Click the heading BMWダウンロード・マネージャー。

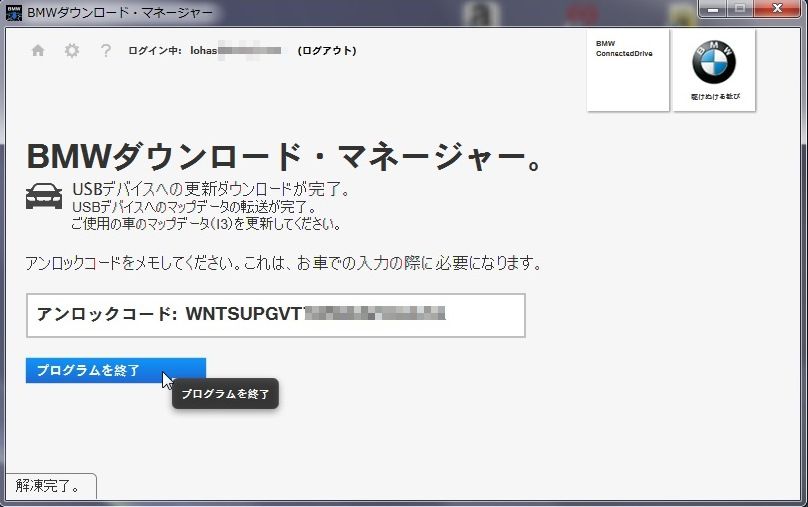click(x=283, y=157)
